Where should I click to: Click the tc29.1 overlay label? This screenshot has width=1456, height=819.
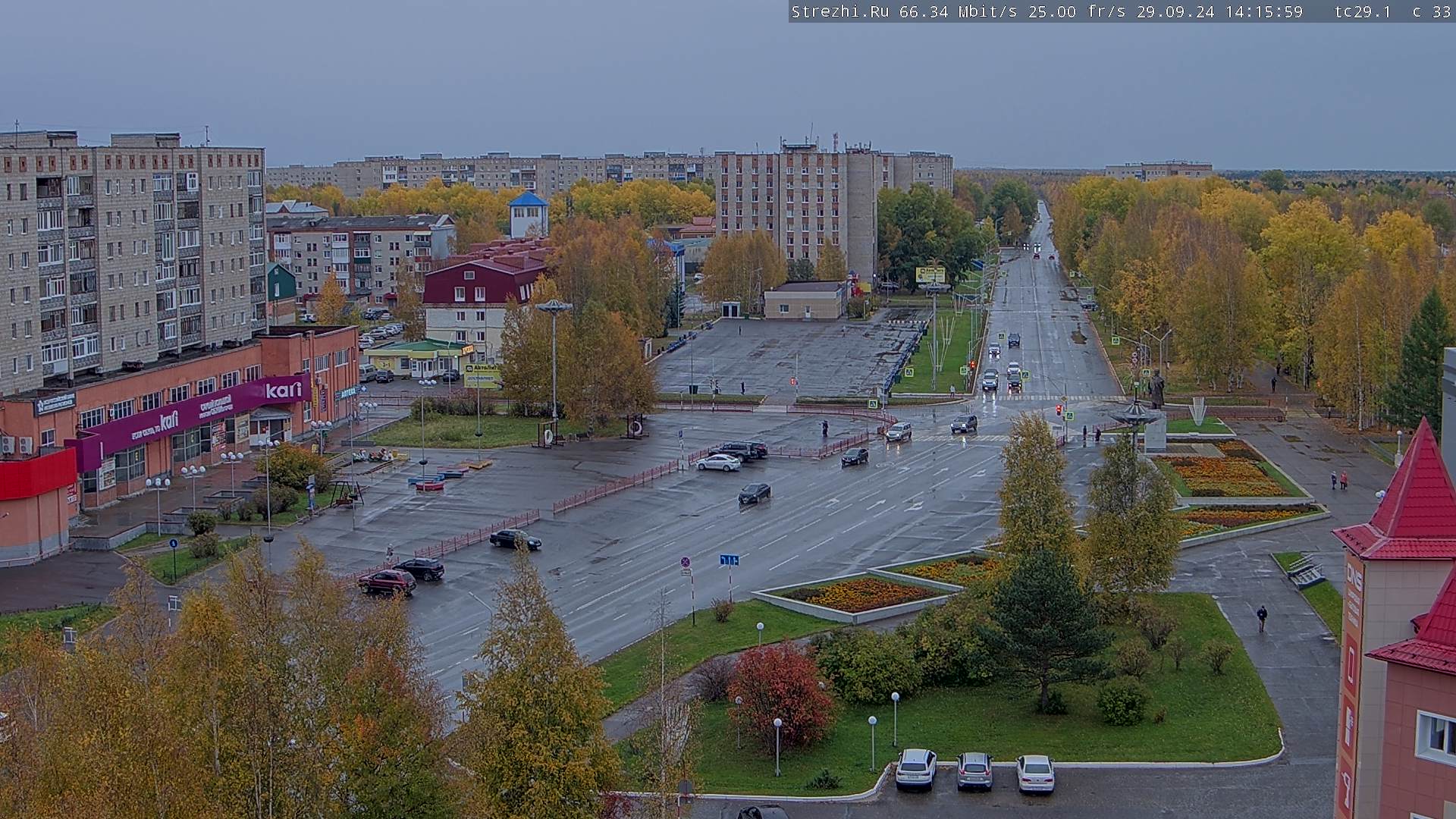point(1363,11)
